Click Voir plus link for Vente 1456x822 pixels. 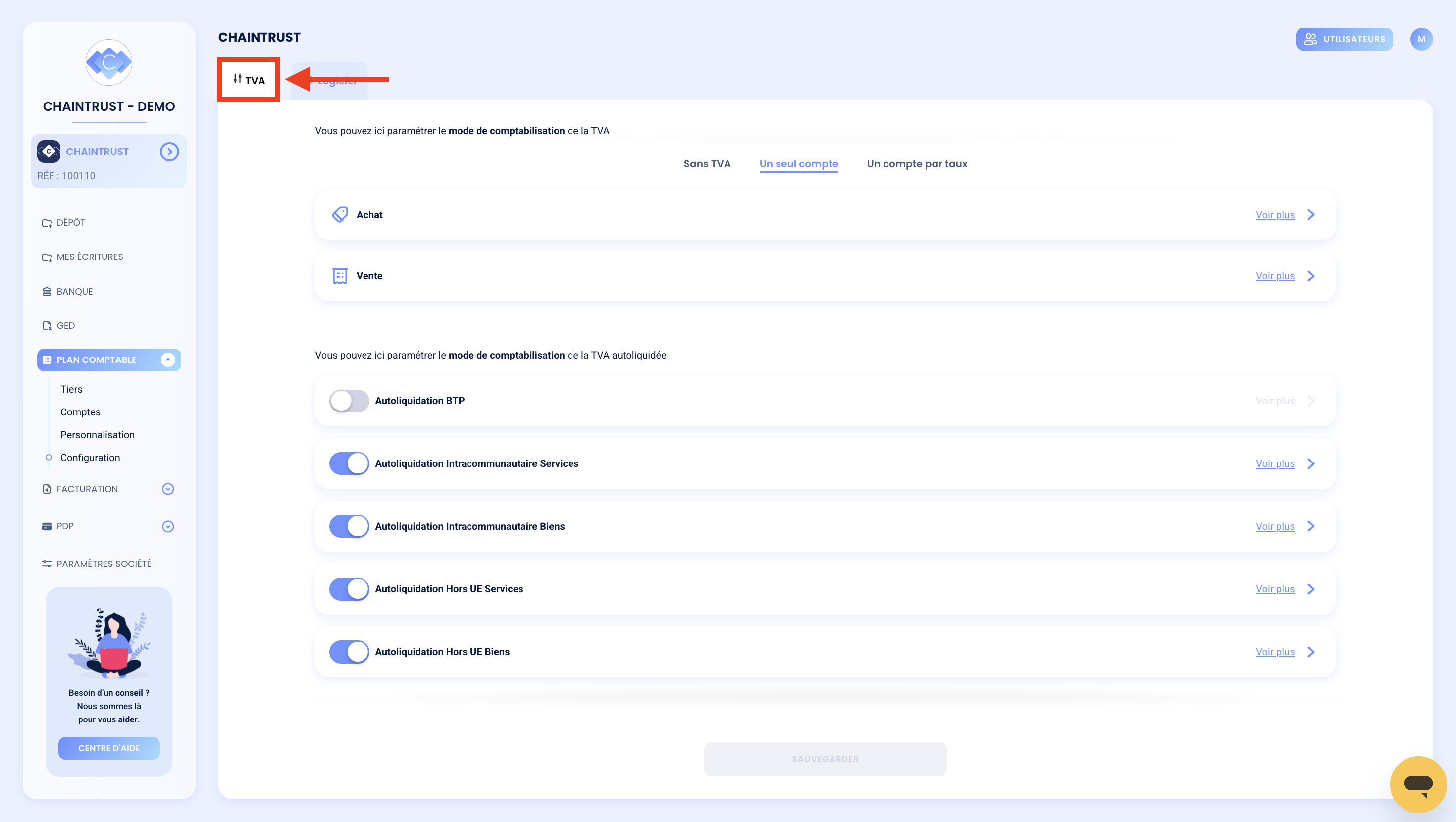[1275, 276]
